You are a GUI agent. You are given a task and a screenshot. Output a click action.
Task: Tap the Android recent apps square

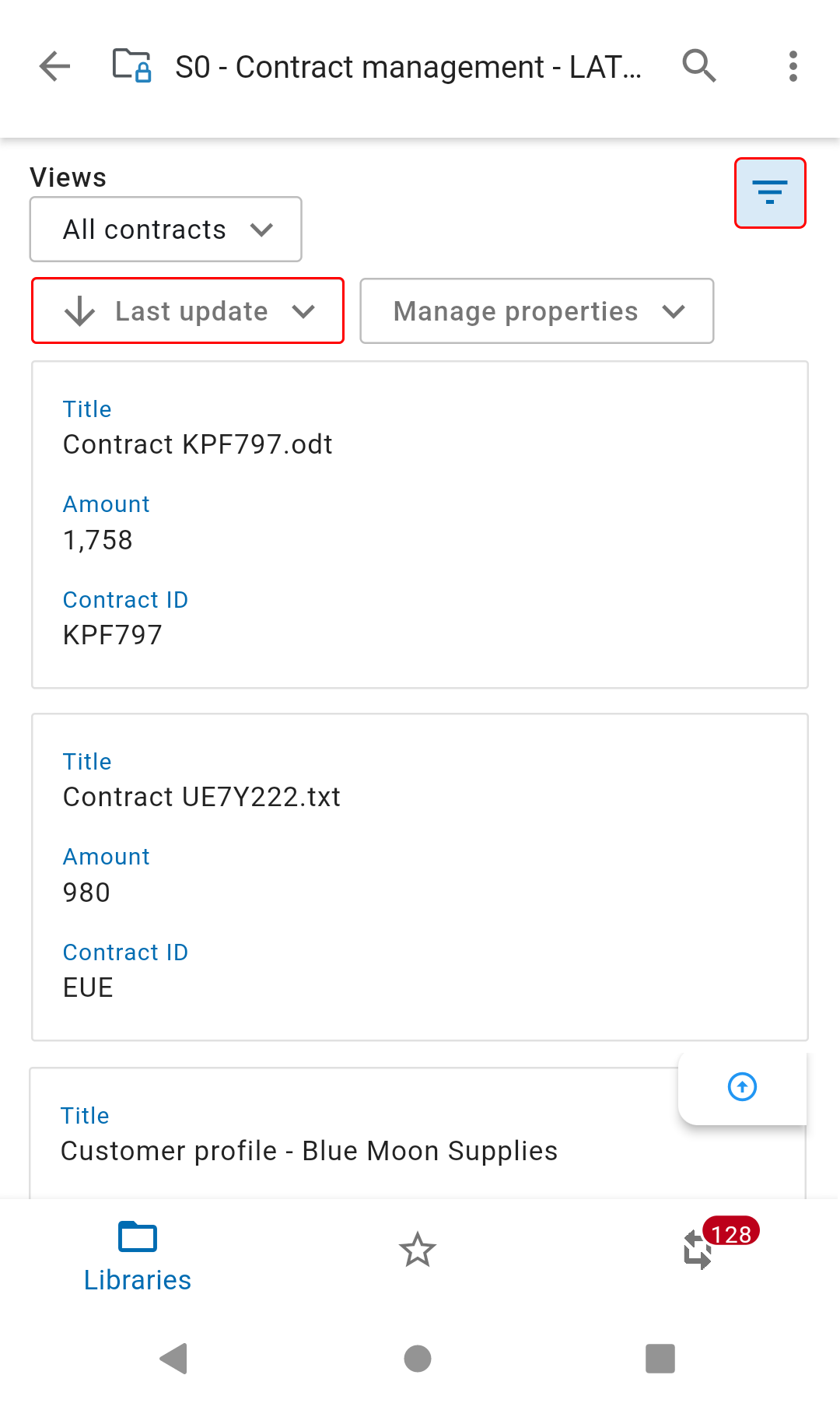[660, 1359]
